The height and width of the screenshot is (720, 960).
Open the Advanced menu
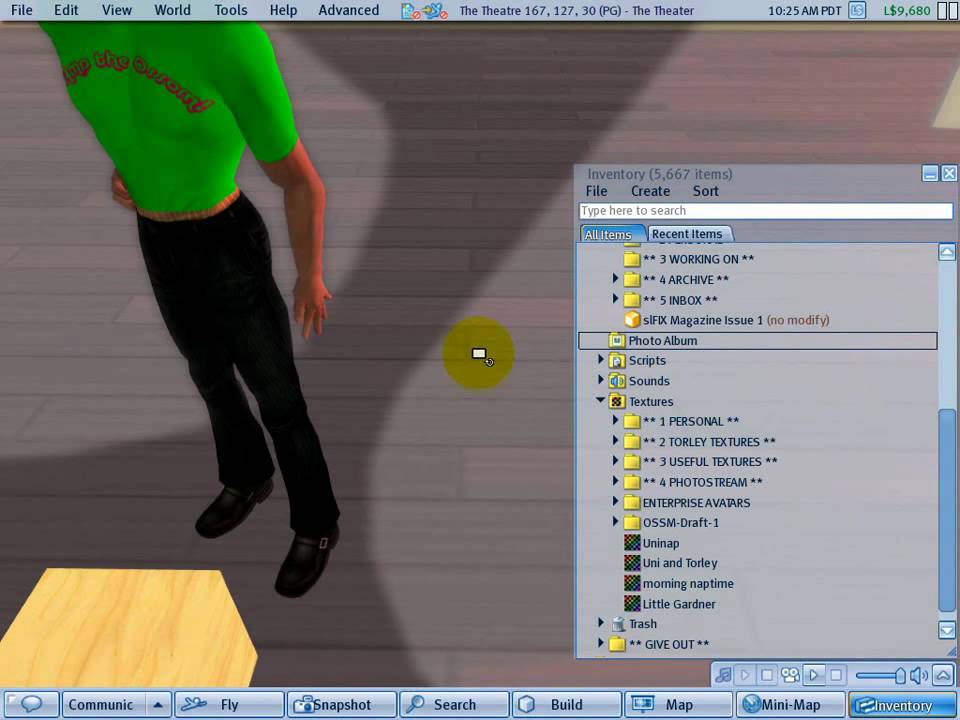348,10
